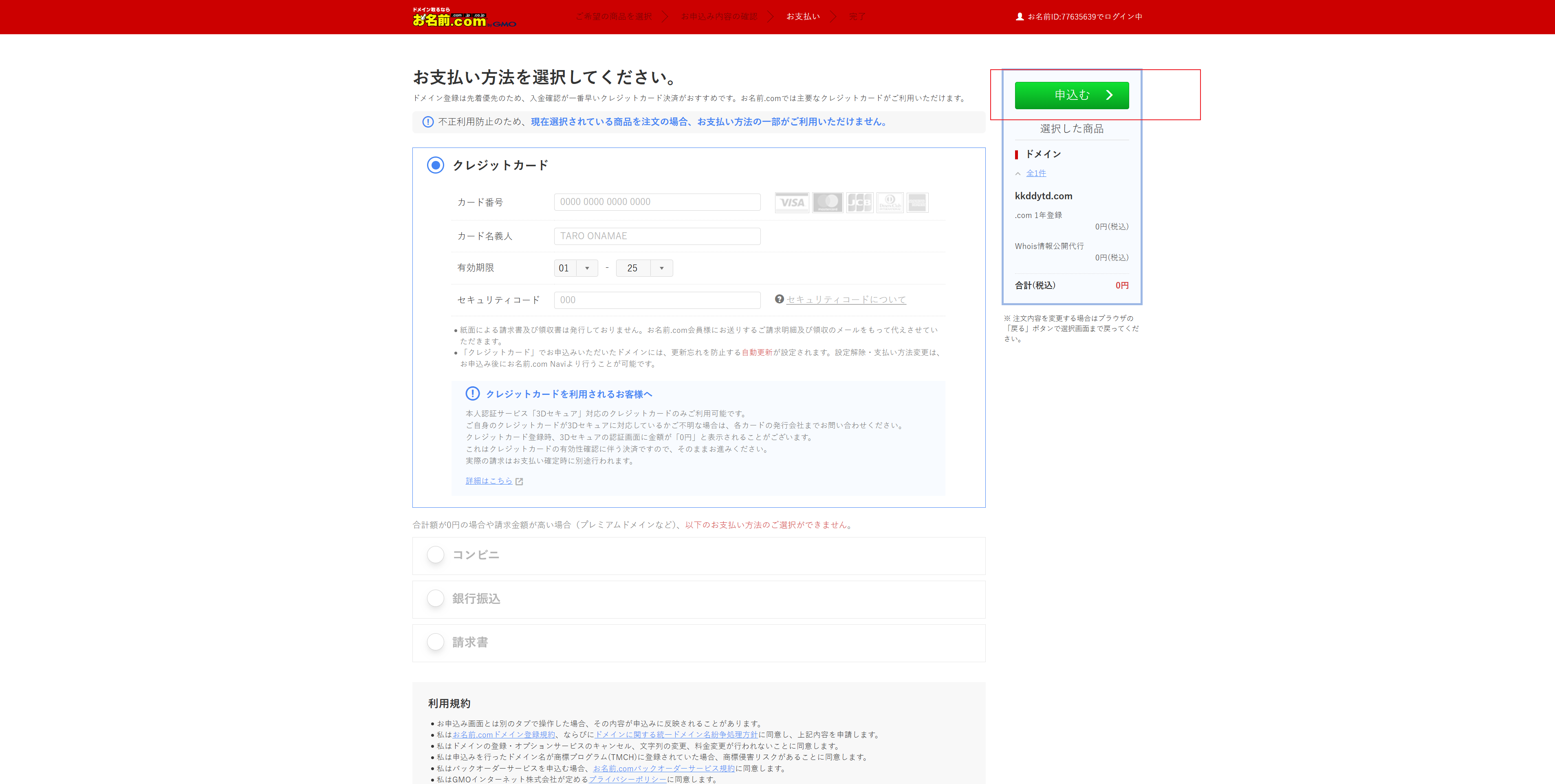Click the ご希望の商品を選択 step in header
This screenshot has width=1555, height=784.
[x=613, y=17]
